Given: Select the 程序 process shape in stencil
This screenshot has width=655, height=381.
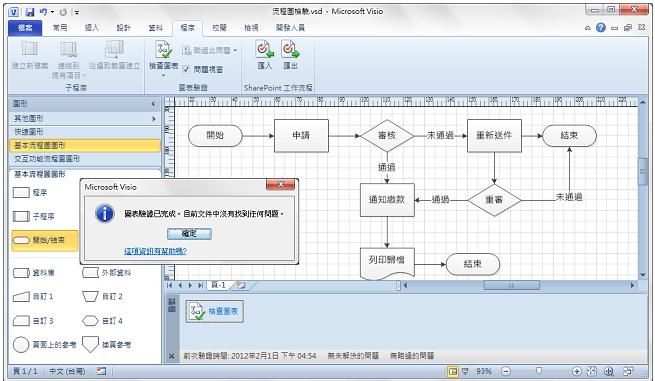Looking at the screenshot, I should point(30,193).
